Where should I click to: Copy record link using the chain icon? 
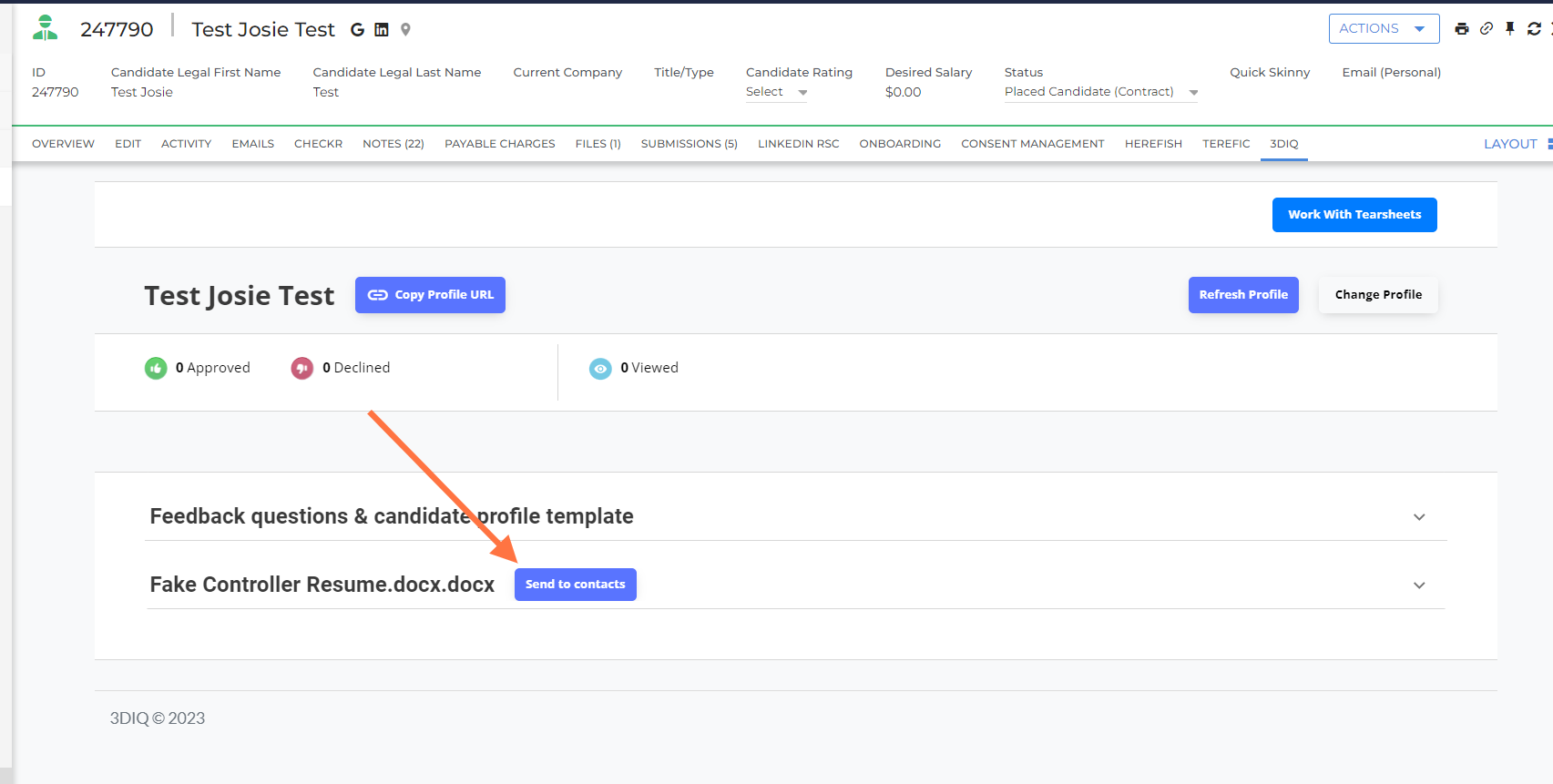point(1487,29)
